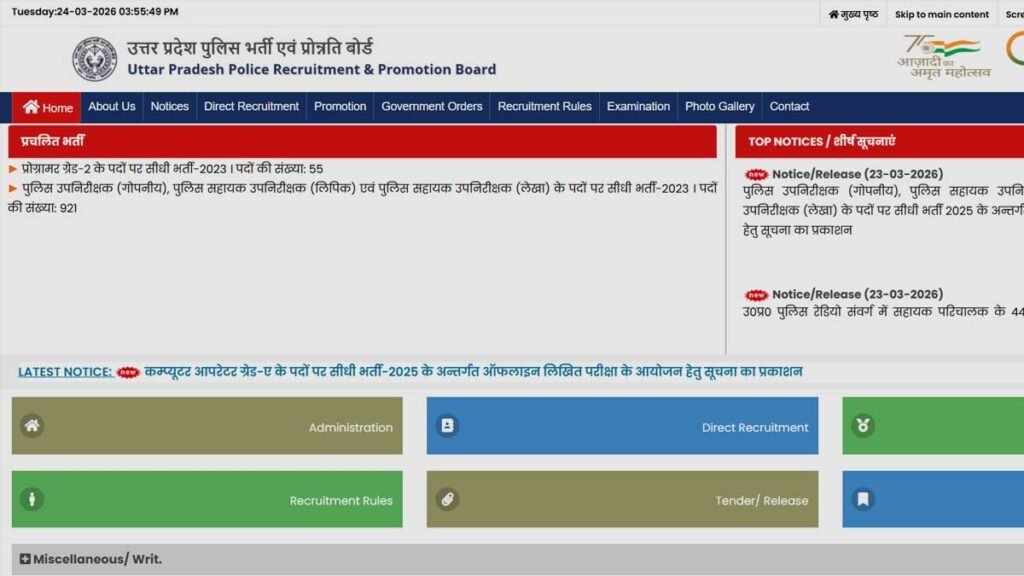Viewport: 1024px width, 576px height.
Task: Click the paperclip icon on Tender/Release tile
Action: (446, 499)
